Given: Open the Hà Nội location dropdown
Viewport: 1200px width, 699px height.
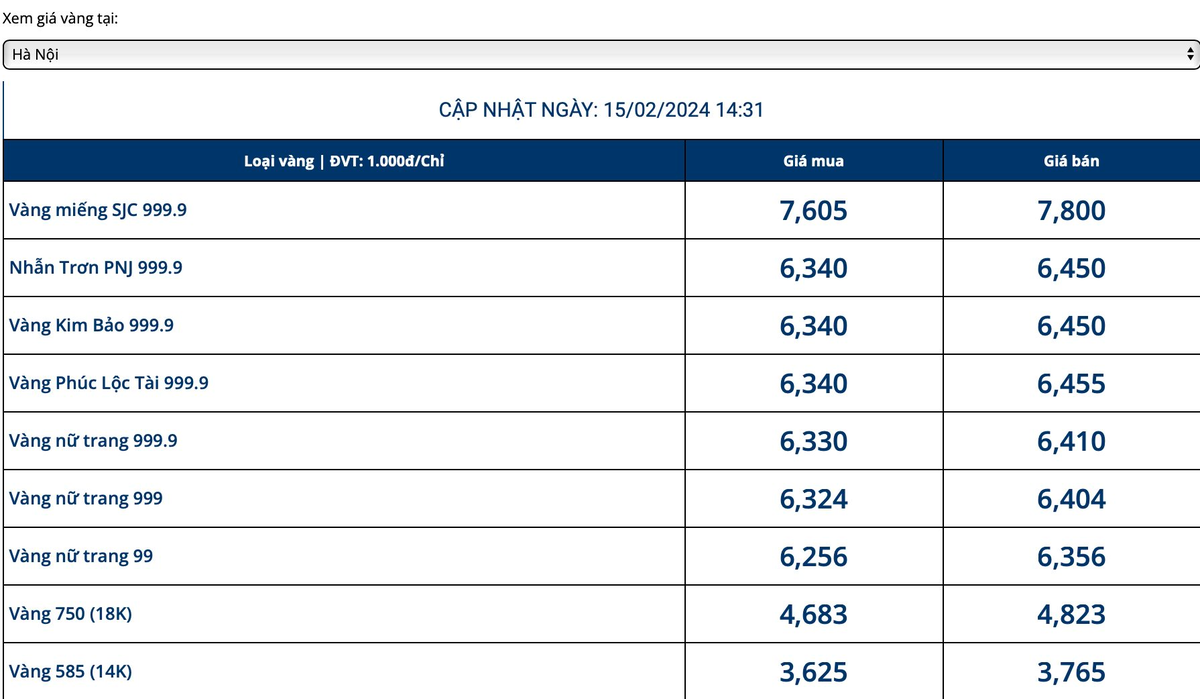Looking at the screenshot, I should pyautogui.click(x=598, y=54).
